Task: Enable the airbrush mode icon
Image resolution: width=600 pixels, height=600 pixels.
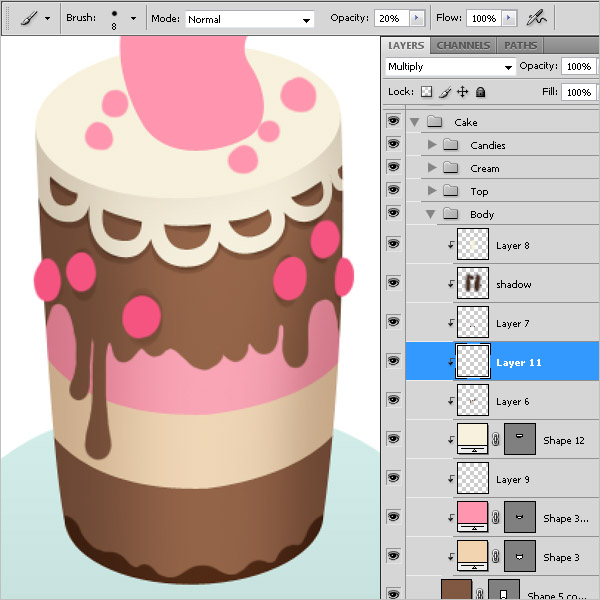Action: (536, 18)
